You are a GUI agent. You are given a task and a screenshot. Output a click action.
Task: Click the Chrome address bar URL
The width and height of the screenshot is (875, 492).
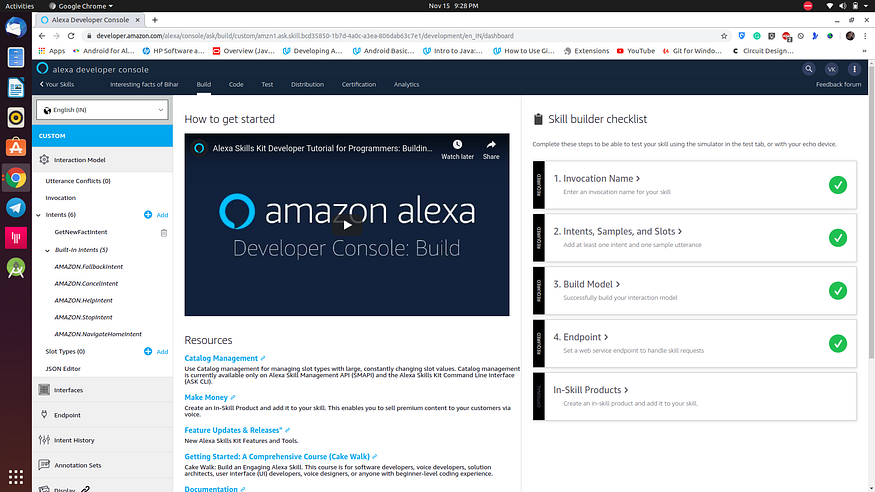tap(305, 36)
